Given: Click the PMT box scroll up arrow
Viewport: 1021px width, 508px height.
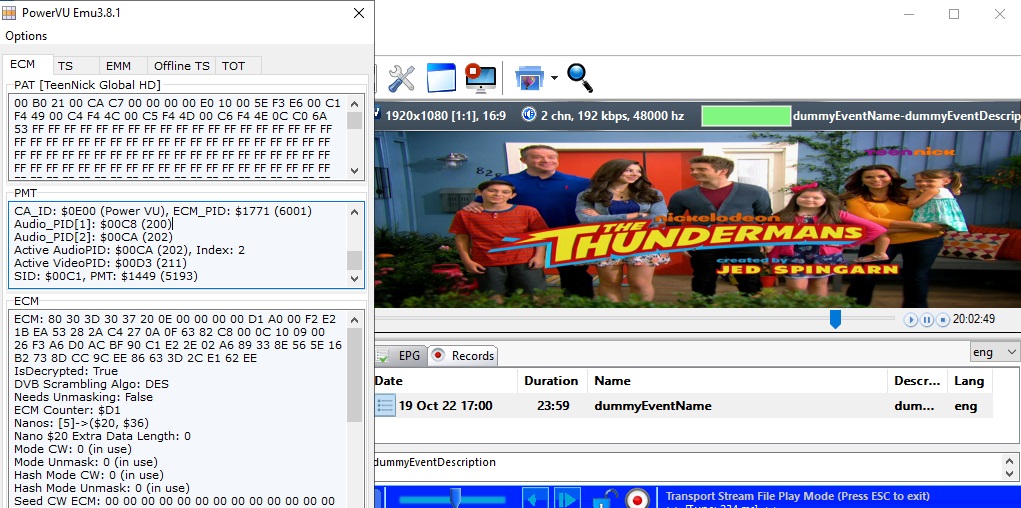Looking at the screenshot, I should point(354,211).
